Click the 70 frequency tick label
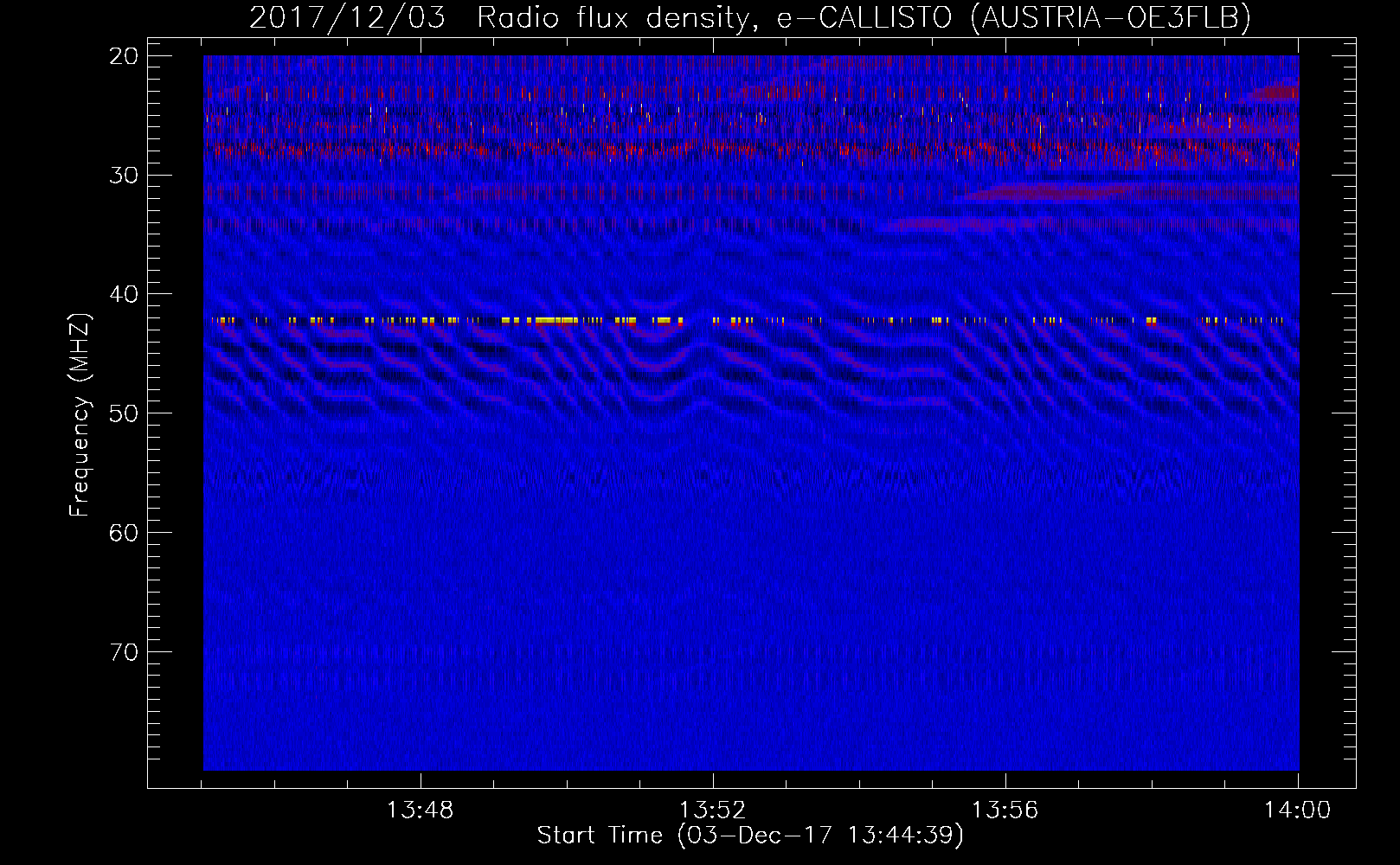This screenshot has height=865, width=1400. coord(125,652)
